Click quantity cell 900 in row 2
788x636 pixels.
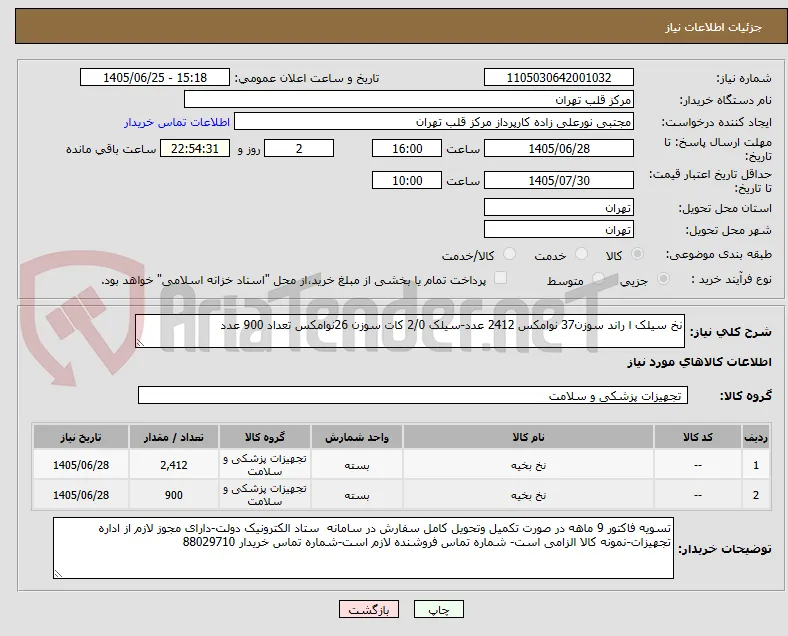(x=173, y=495)
